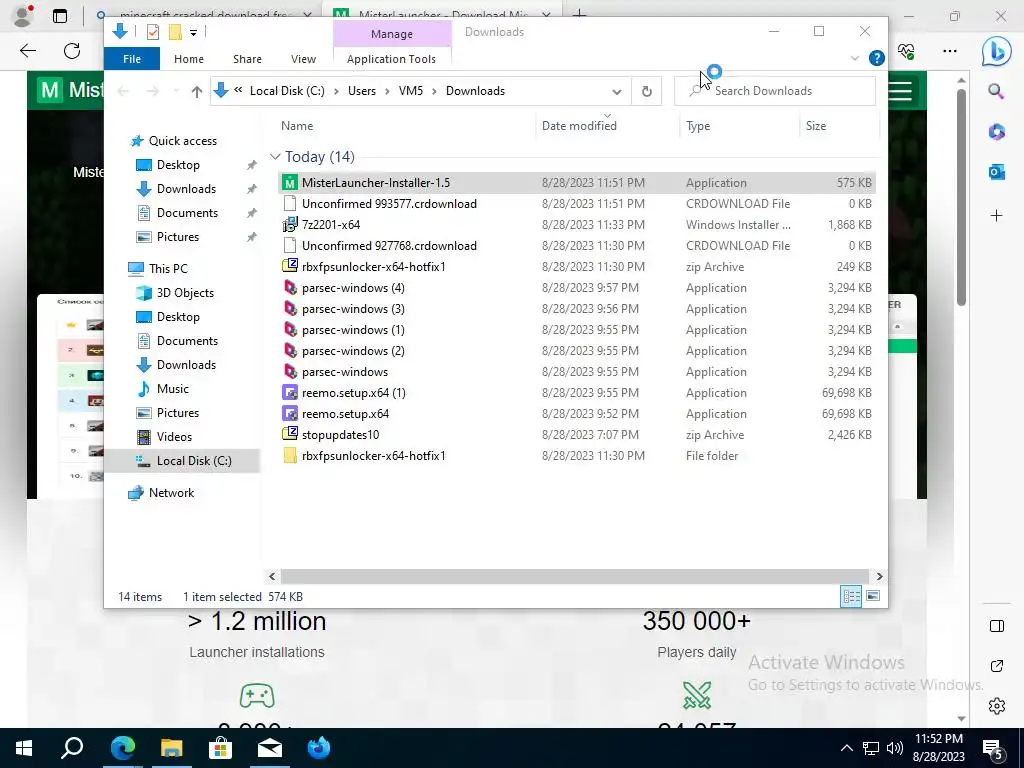
Task: Open Explorer help question mark icon
Action: (x=876, y=58)
